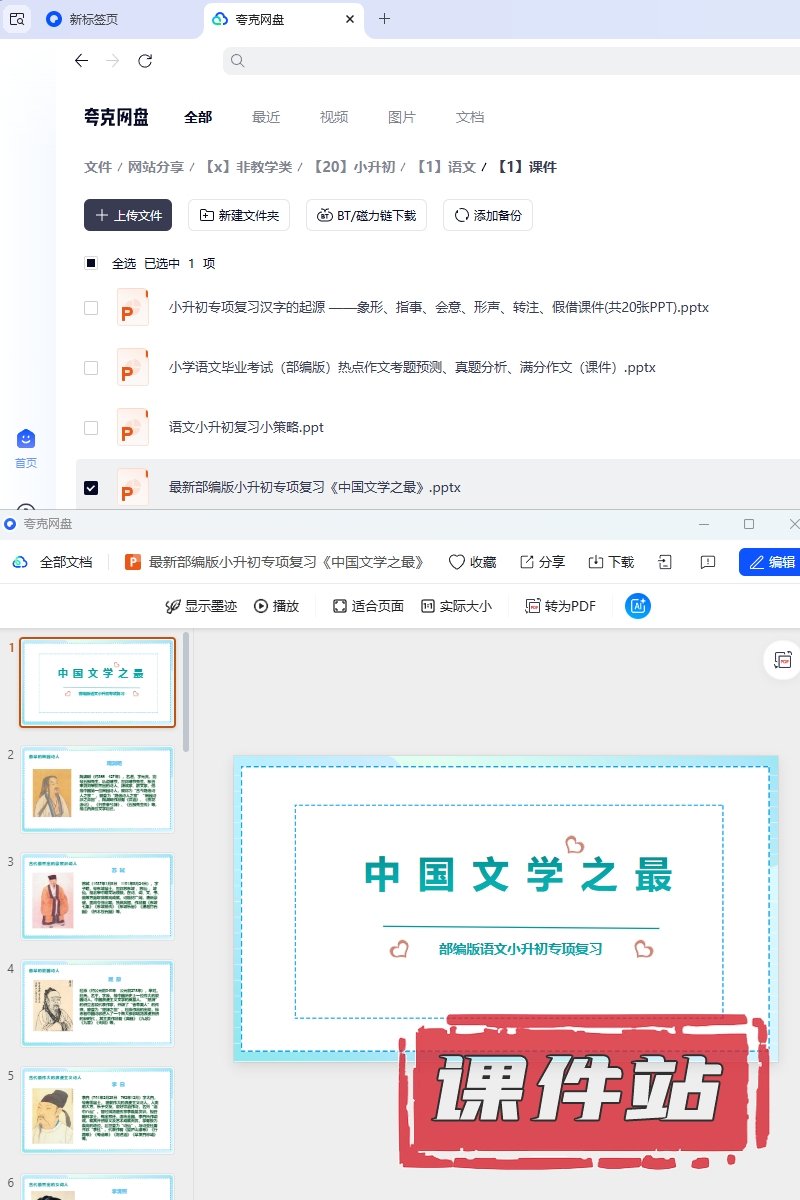
Task: Click the blue 编辑 edit button
Action: (x=769, y=562)
